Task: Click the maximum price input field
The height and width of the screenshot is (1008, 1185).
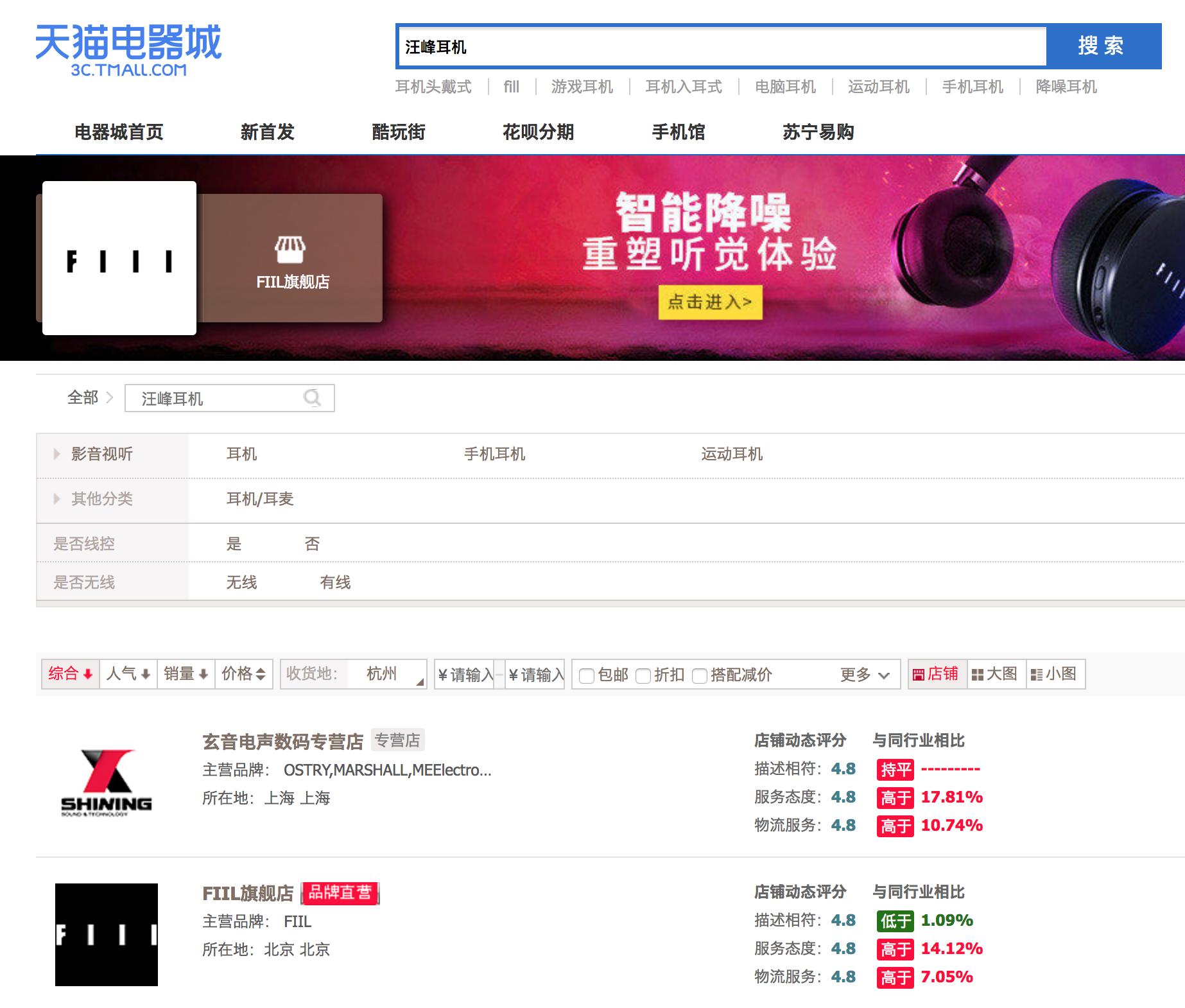Action: coord(535,675)
